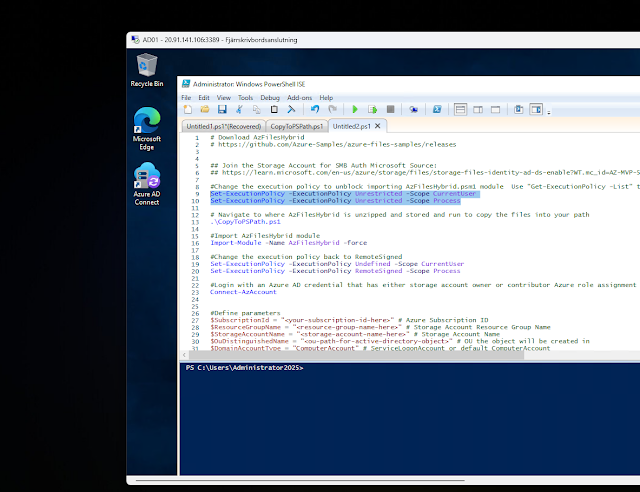Click the $OuDistinguishedName variable line
This screenshot has width=640, height=492.
pos(400,341)
